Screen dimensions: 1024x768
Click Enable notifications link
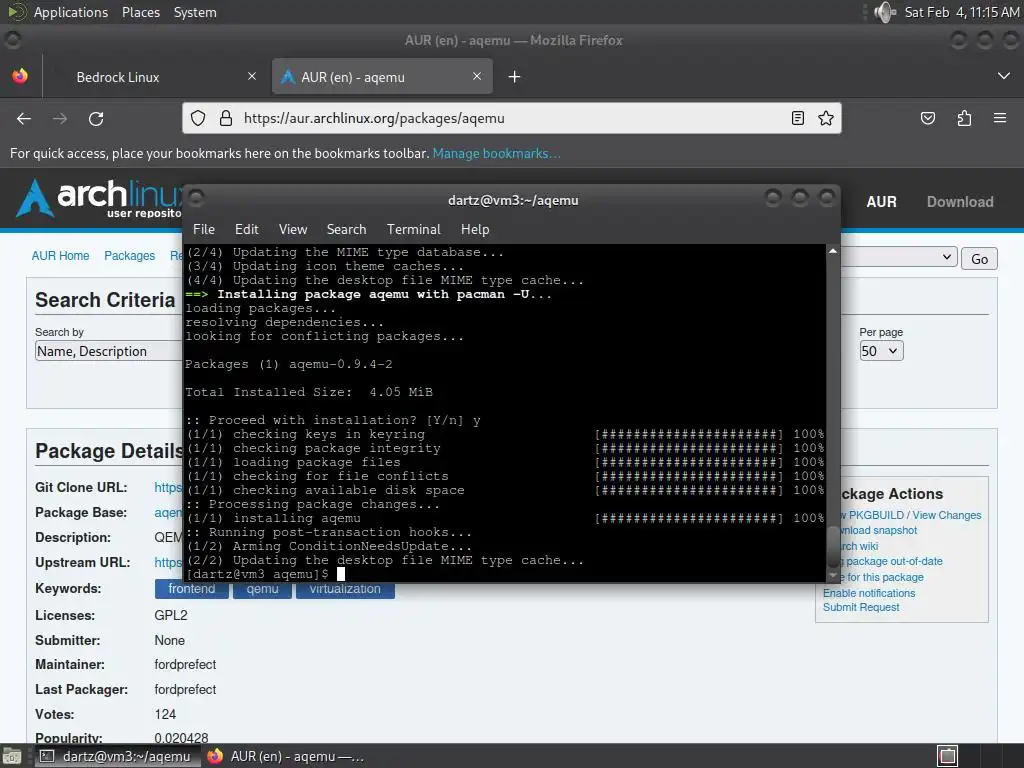pos(869,593)
